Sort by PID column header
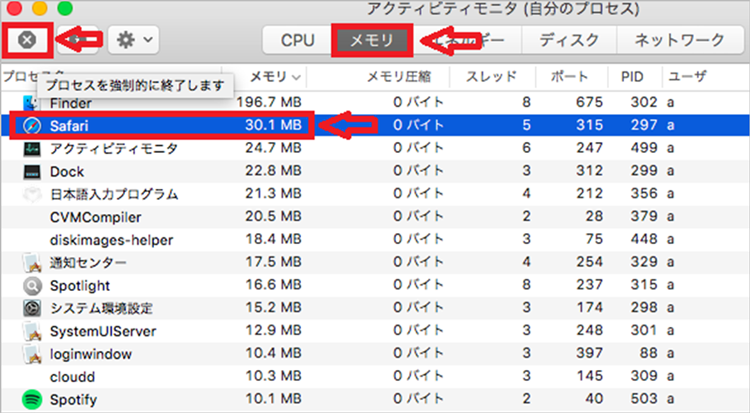The image size is (750, 413). click(632, 77)
